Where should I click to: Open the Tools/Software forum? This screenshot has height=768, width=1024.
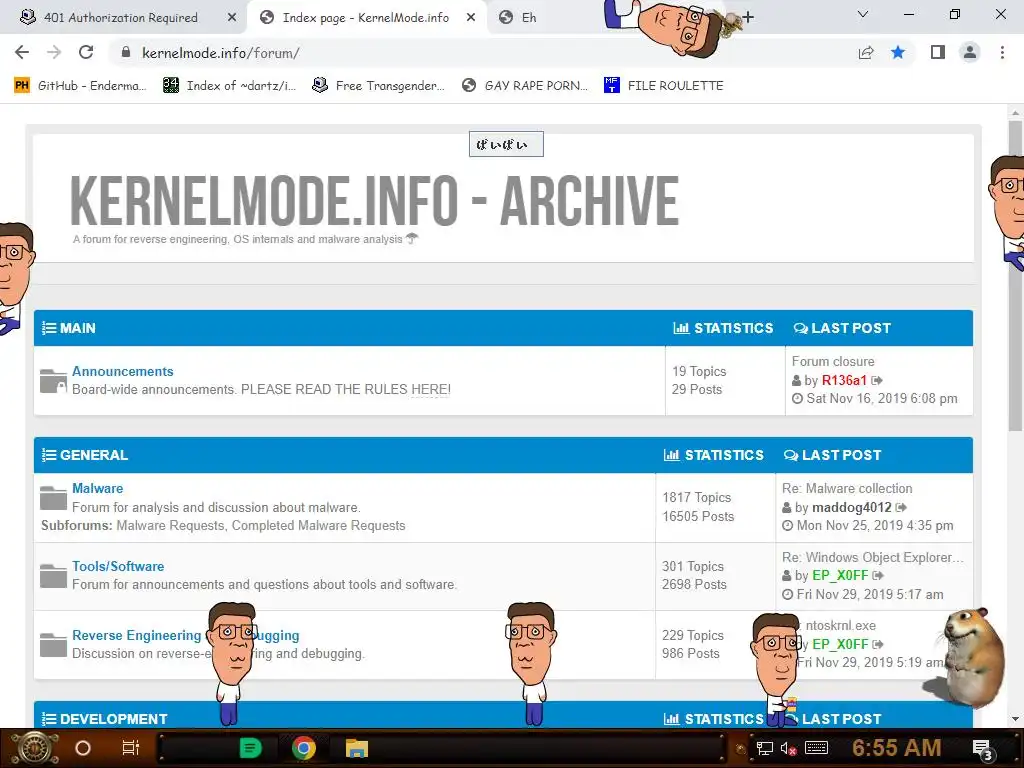[118, 566]
